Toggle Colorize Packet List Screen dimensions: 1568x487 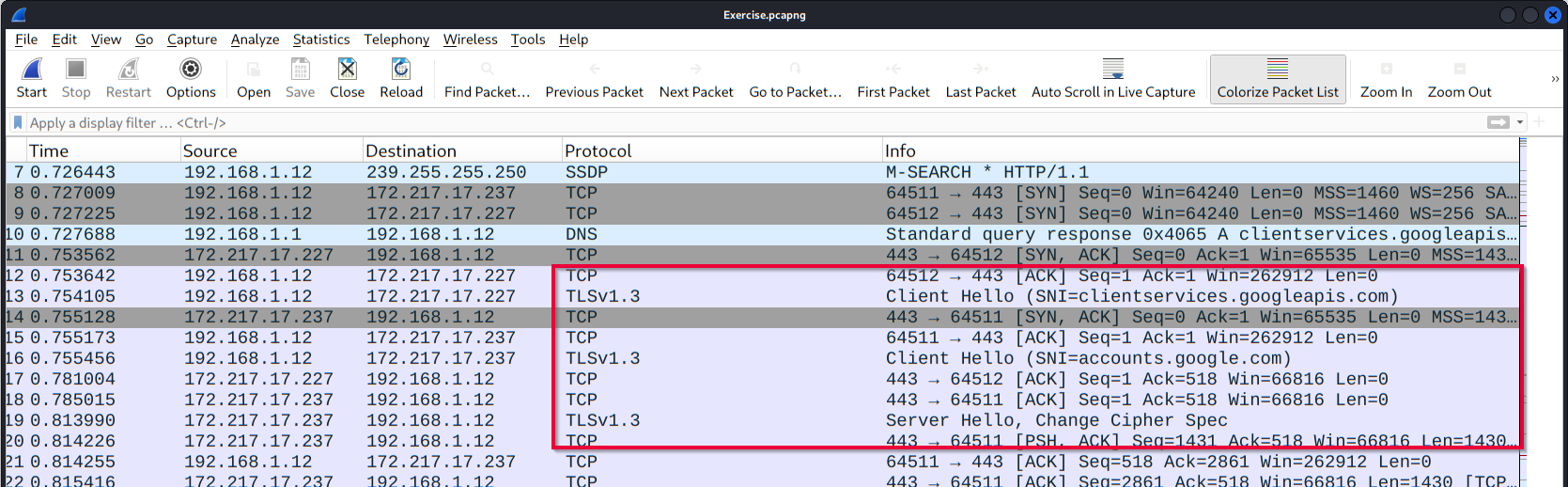1278,78
